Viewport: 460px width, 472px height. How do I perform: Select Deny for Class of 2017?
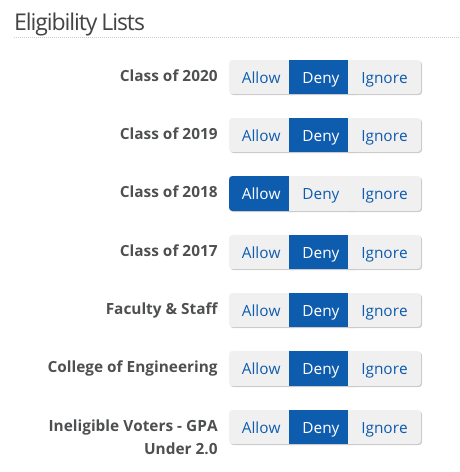(x=319, y=252)
